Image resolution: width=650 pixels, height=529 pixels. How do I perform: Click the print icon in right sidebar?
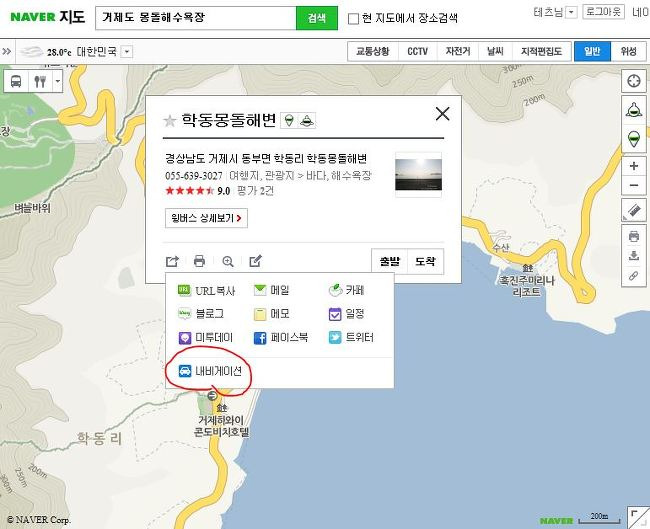click(634, 236)
